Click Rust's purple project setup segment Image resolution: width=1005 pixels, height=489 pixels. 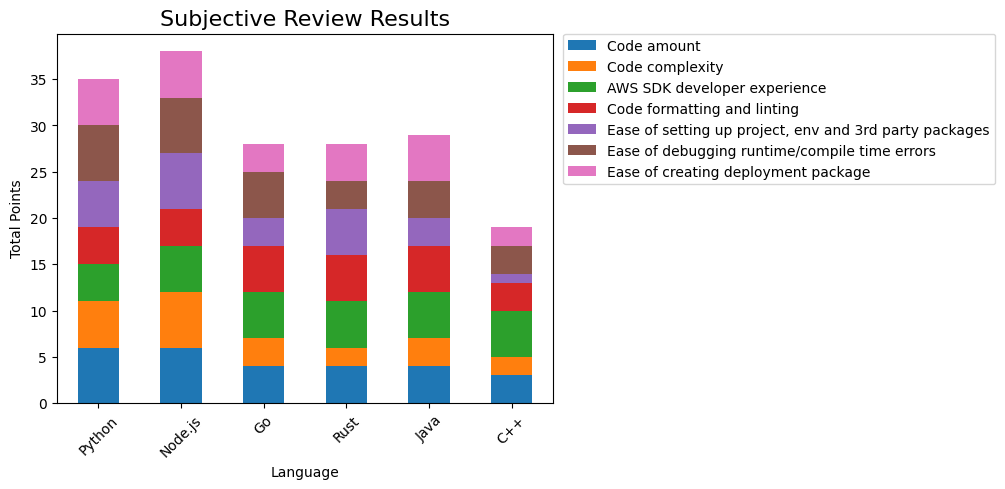pos(346,232)
